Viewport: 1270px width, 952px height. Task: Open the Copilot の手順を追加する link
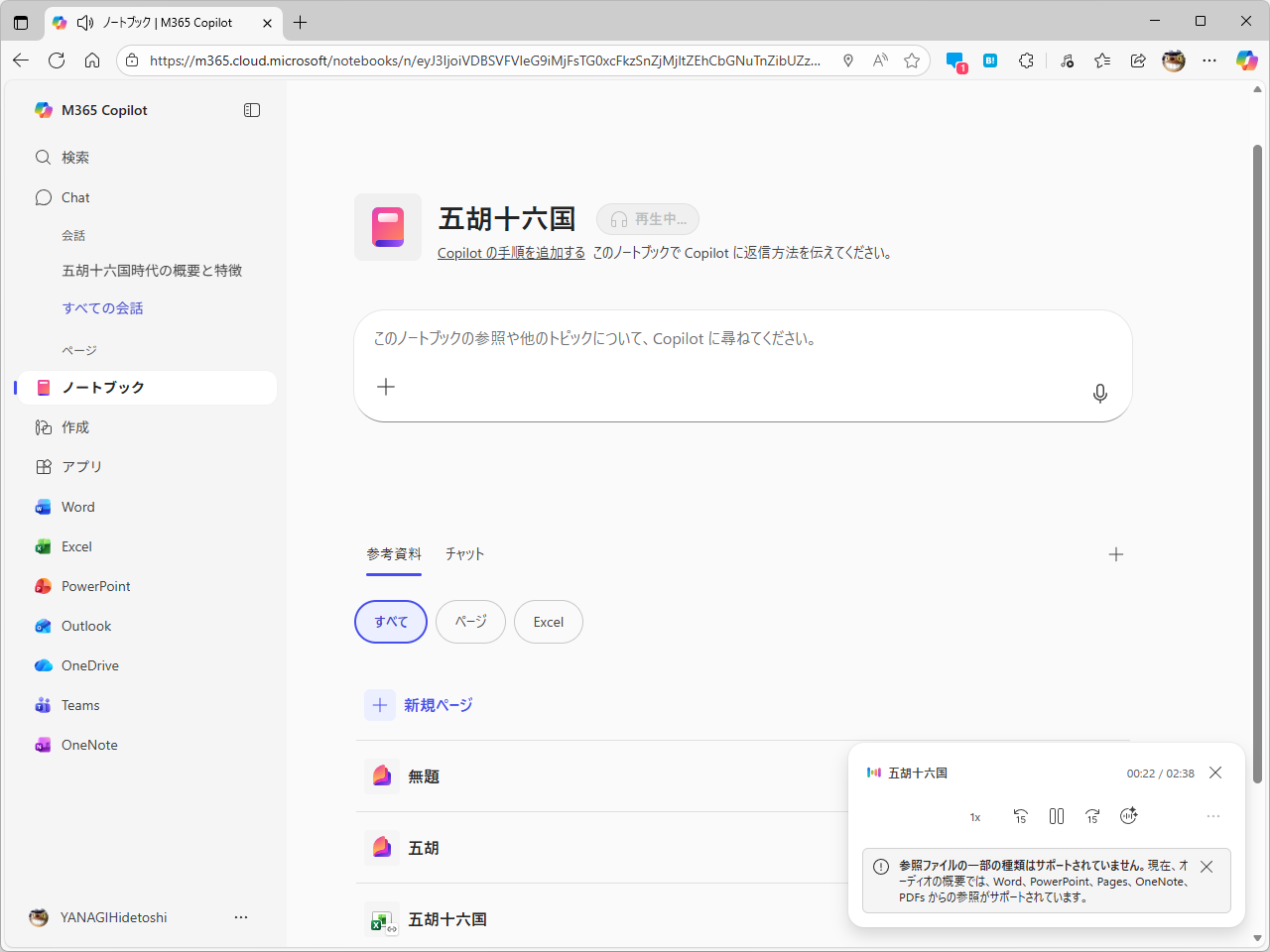[511, 252]
